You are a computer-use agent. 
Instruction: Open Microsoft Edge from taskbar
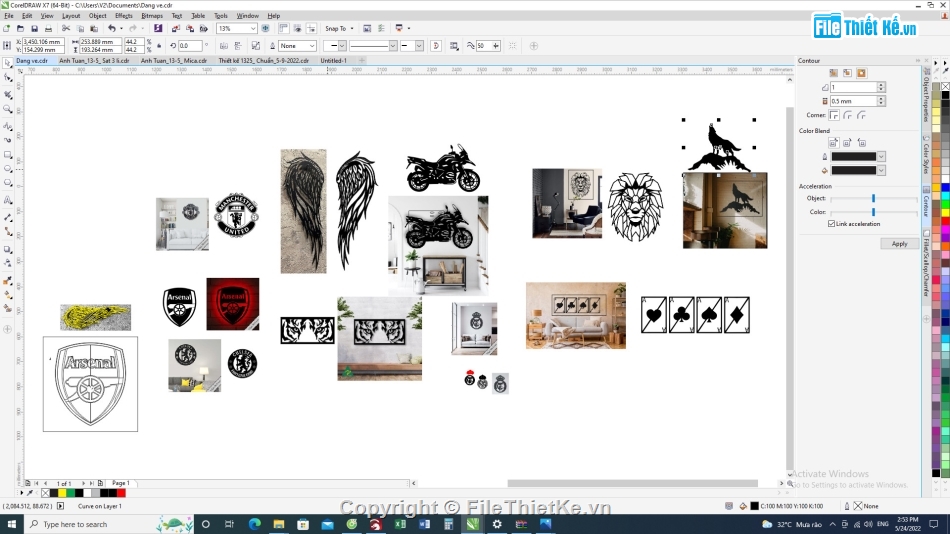click(x=254, y=524)
